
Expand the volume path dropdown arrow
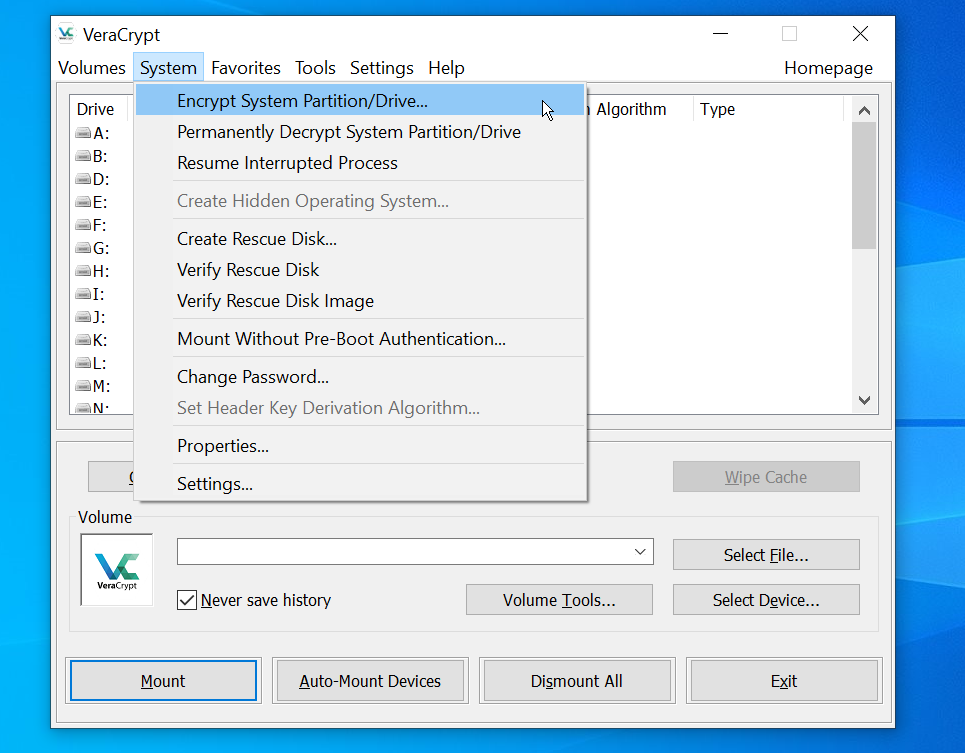tap(640, 552)
